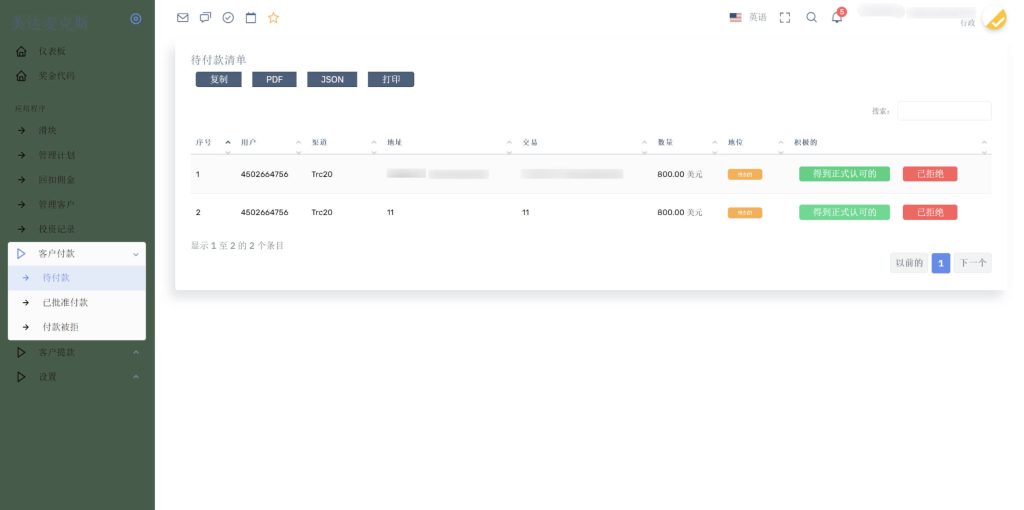This screenshot has height=510, width=1024.
Task: Click the star favorites icon
Action: 274,17
